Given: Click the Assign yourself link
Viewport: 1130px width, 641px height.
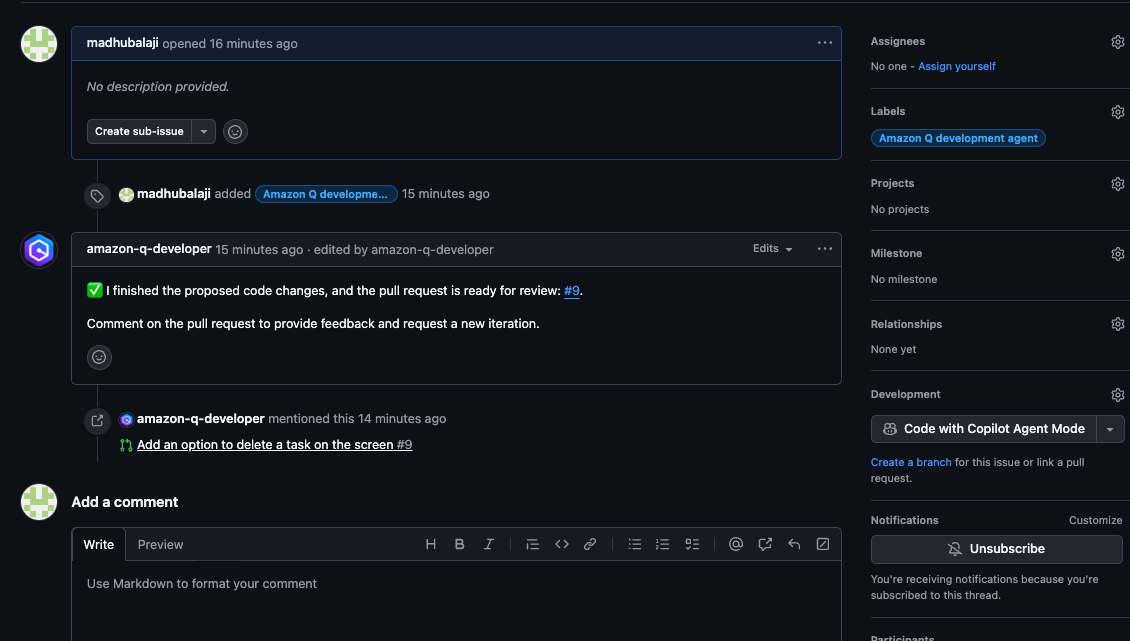Looking at the screenshot, I should [956, 66].
